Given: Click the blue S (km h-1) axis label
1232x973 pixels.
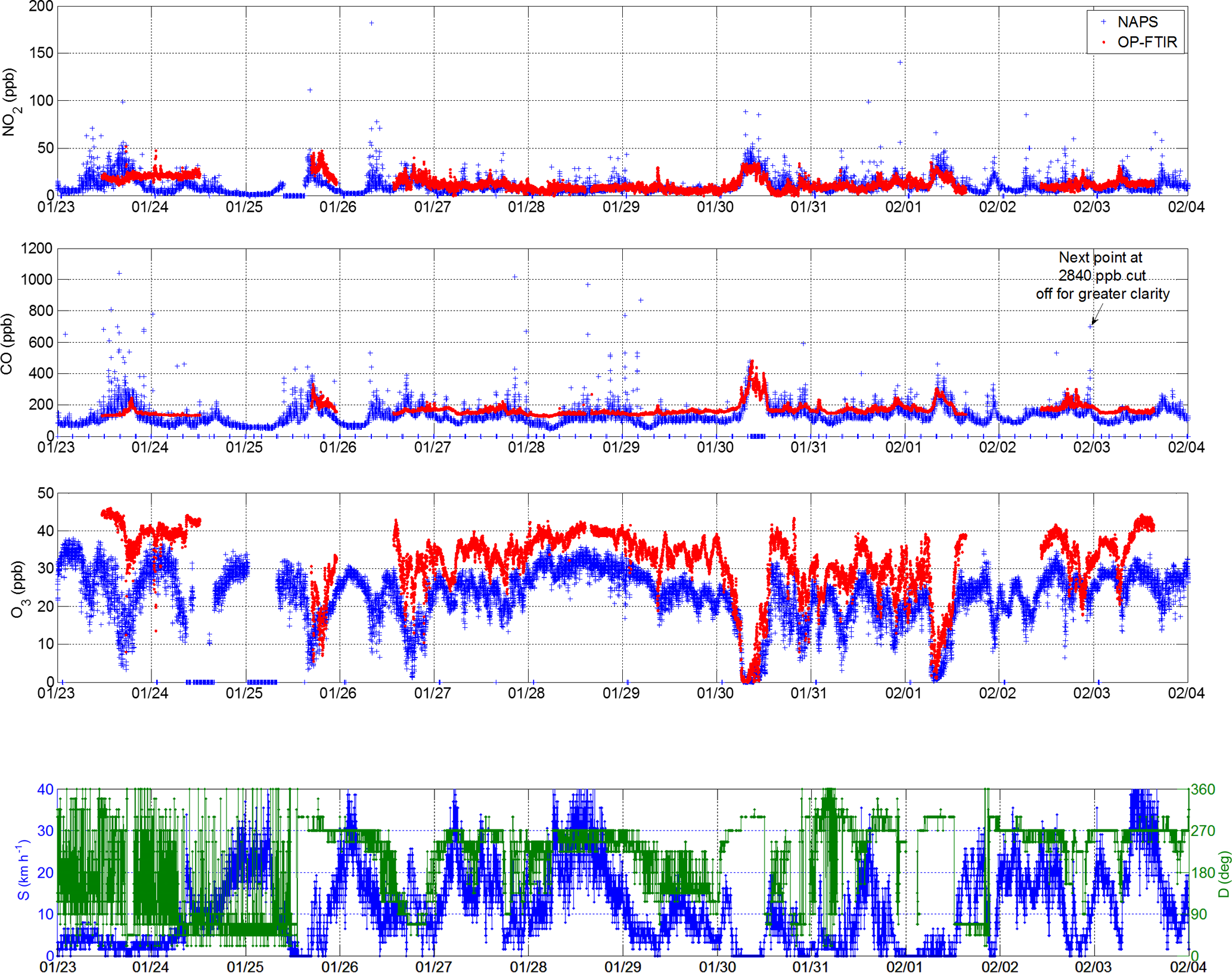Looking at the screenshot, I should coord(23,870).
